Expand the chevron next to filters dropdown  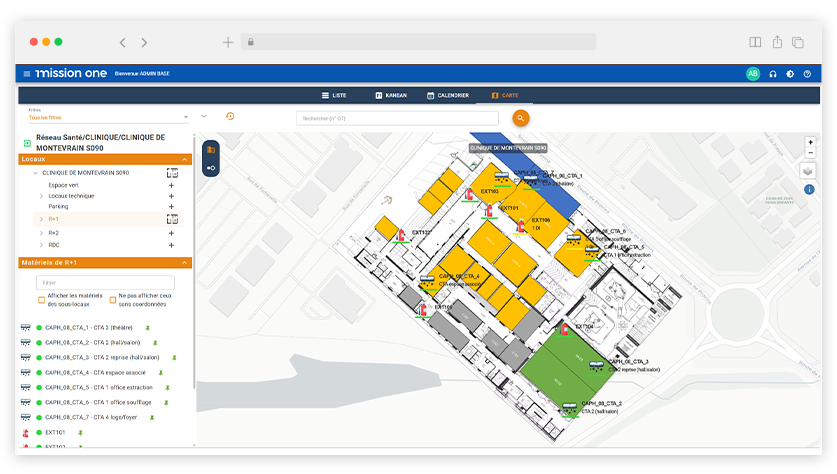tap(203, 116)
